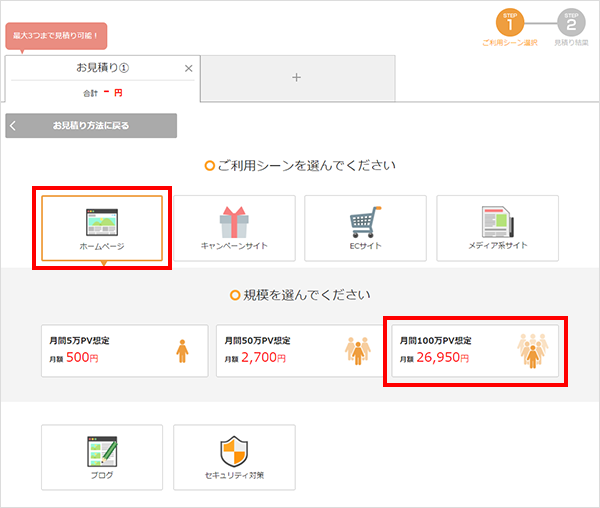Select the メディア系サイト newspaper icon
This screenshot has width=600, height=508.
(497, 221)
